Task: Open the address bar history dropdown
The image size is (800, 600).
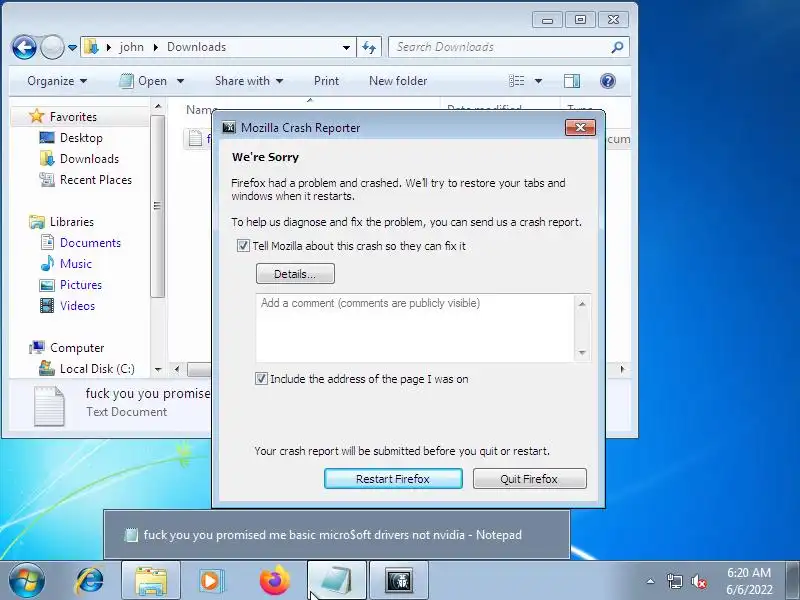Action: [x=346, y=47]
